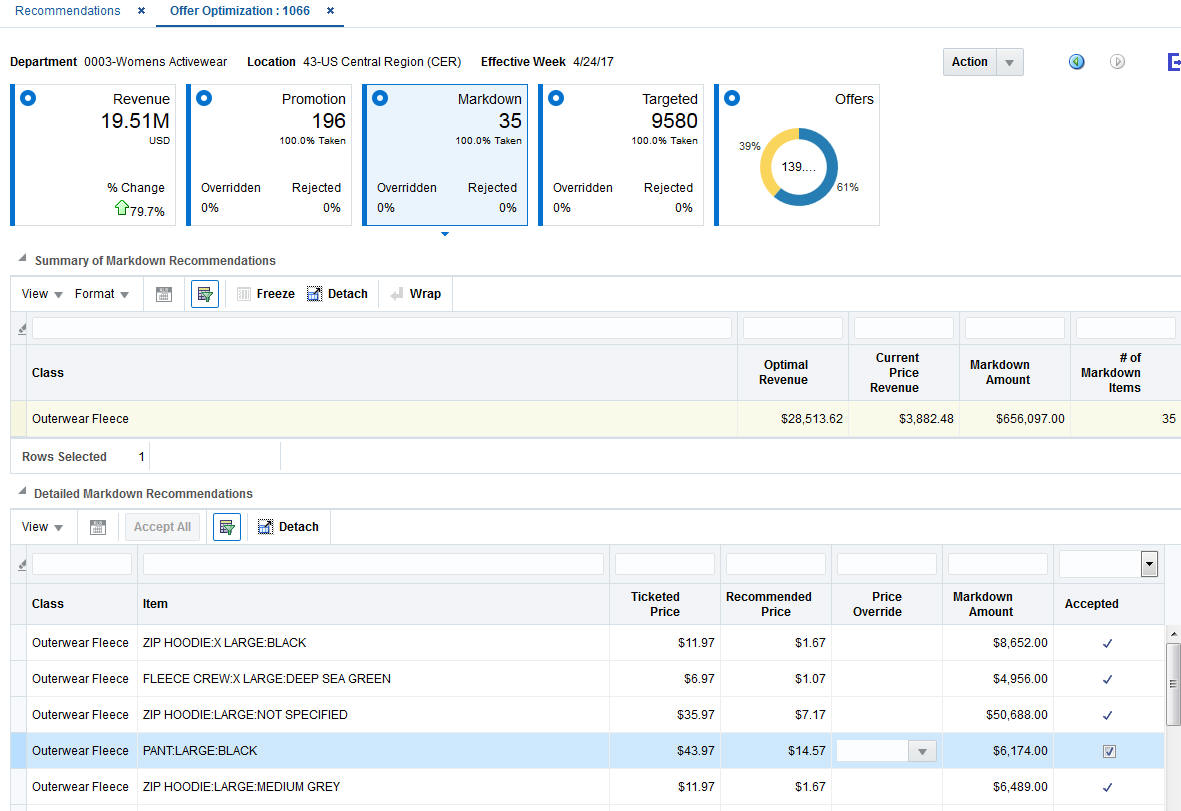Click scrollbar up arrow in detailed table
The width and height of the screenshot is (1181, 811).
1173,634
